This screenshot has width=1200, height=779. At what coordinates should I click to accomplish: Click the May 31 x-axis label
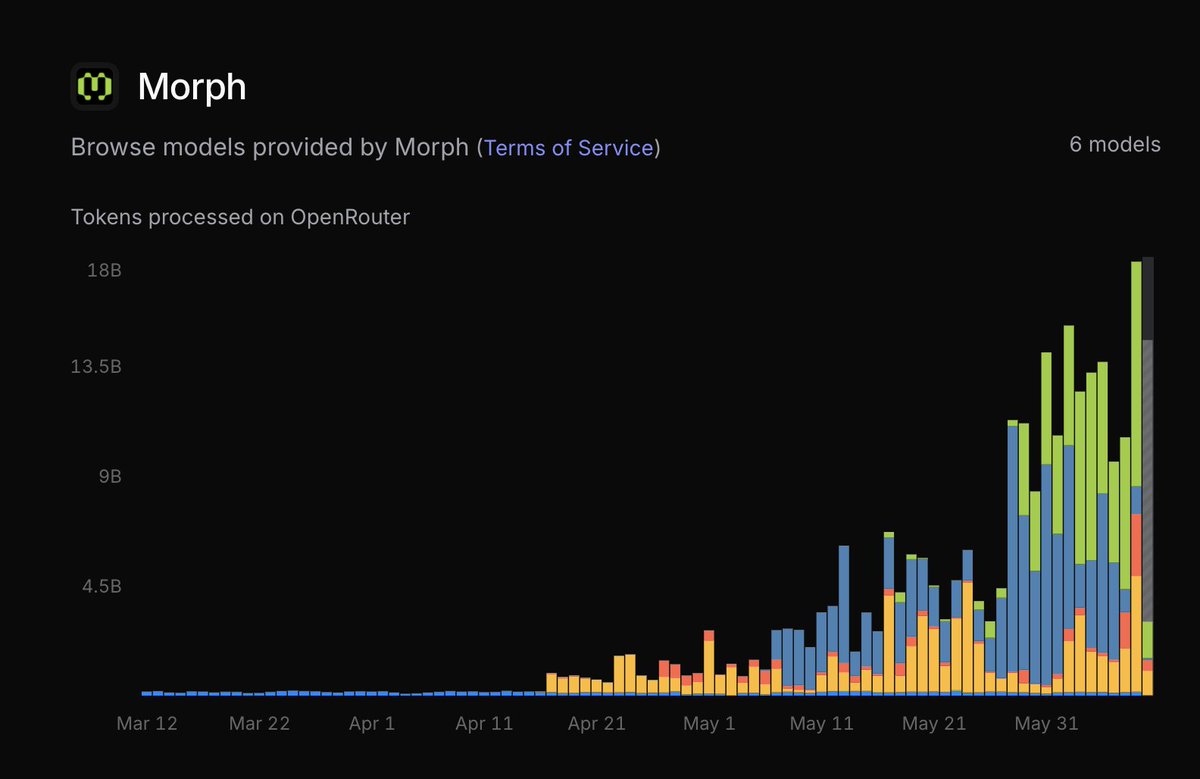click(x=1047, y=723)
